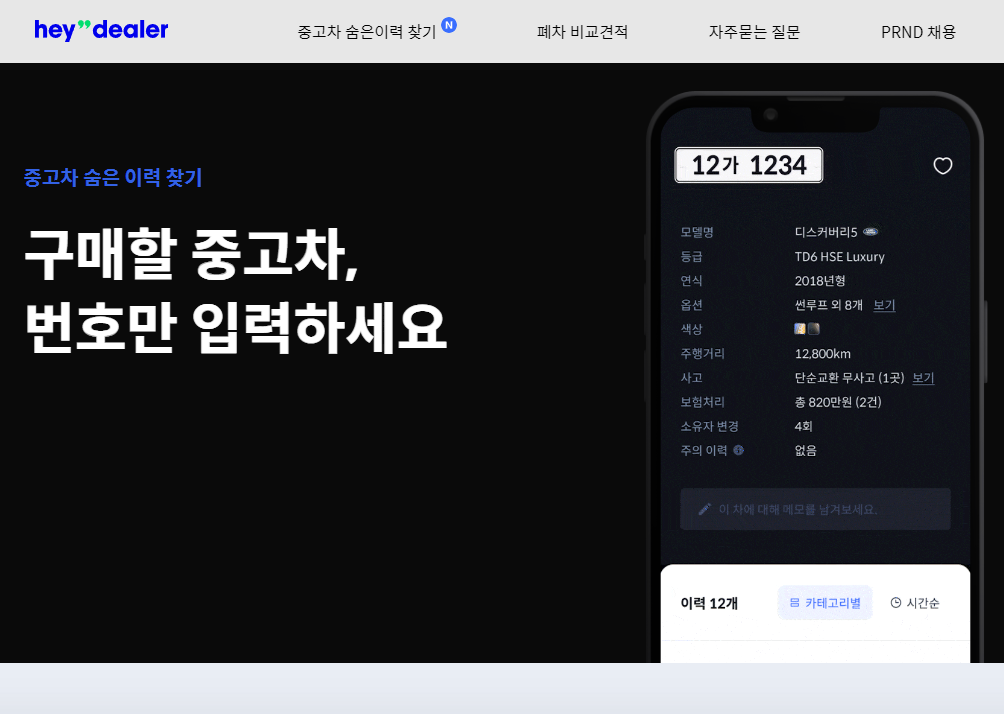Click the category grid icon on 카테고리별 button
This screenshot has height=714, width=1004.
[x=792, y=602]
